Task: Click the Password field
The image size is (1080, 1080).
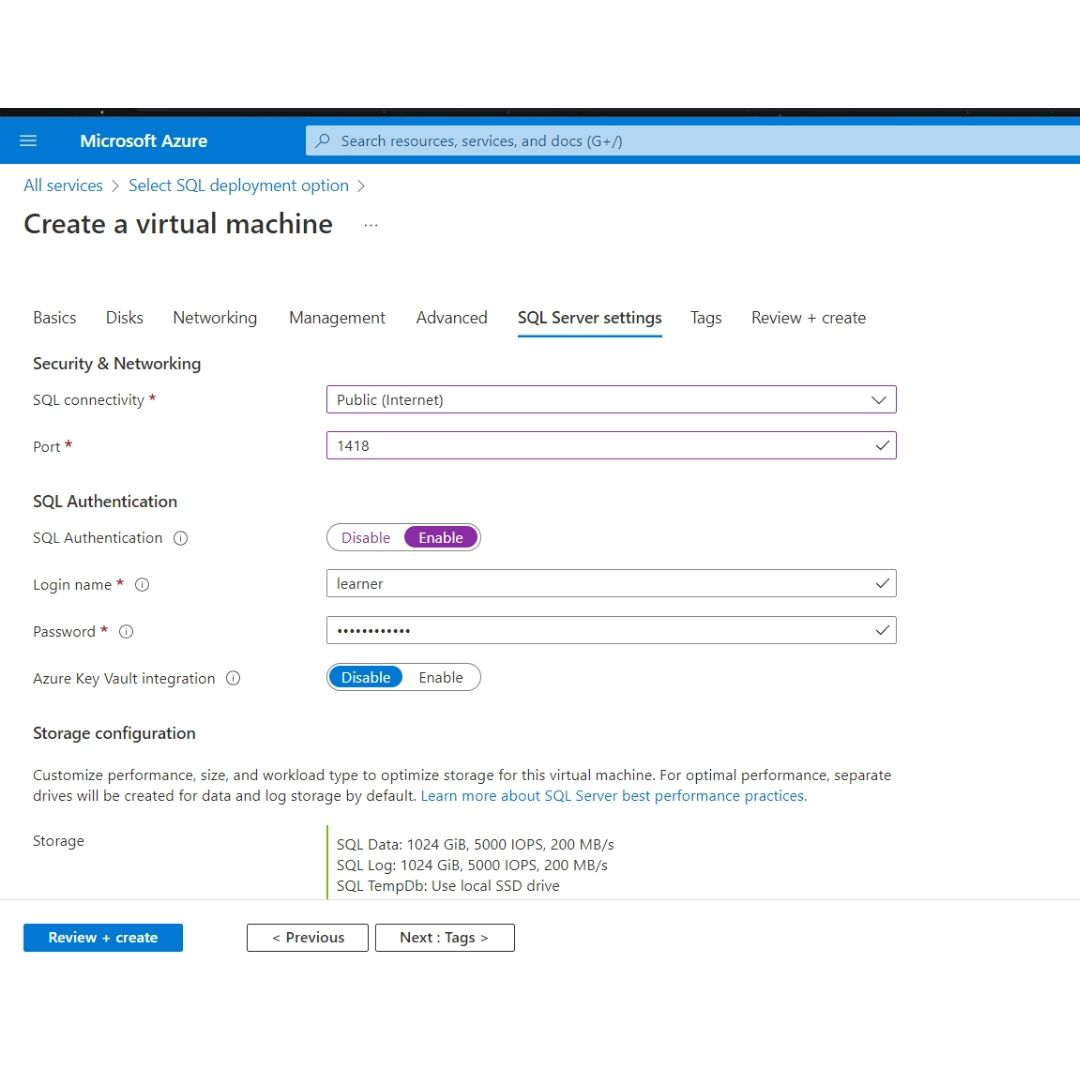Action: 612,630
